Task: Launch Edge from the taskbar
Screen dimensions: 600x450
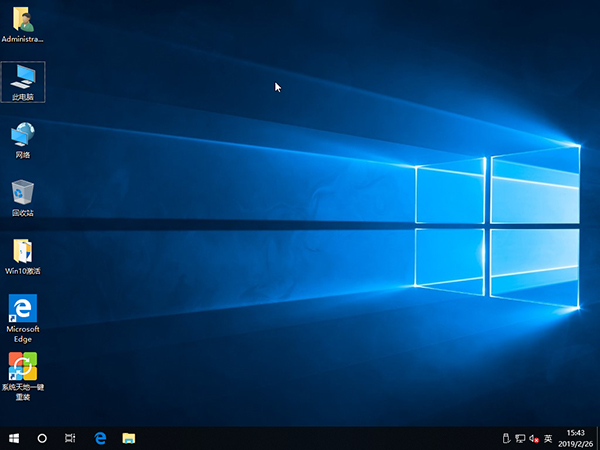Action: [x=100, y=438]
